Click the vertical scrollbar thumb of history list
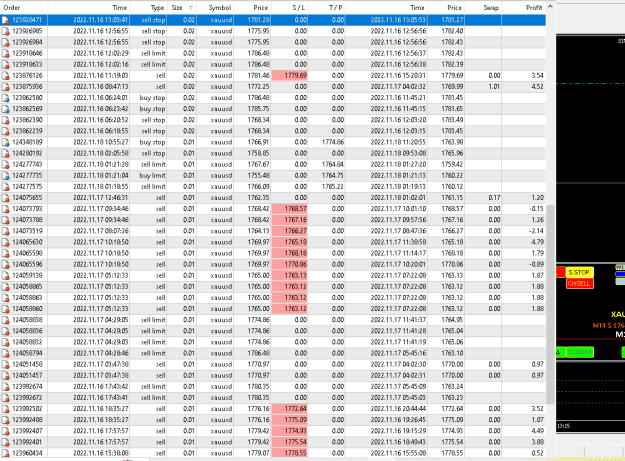 point(550,305)
